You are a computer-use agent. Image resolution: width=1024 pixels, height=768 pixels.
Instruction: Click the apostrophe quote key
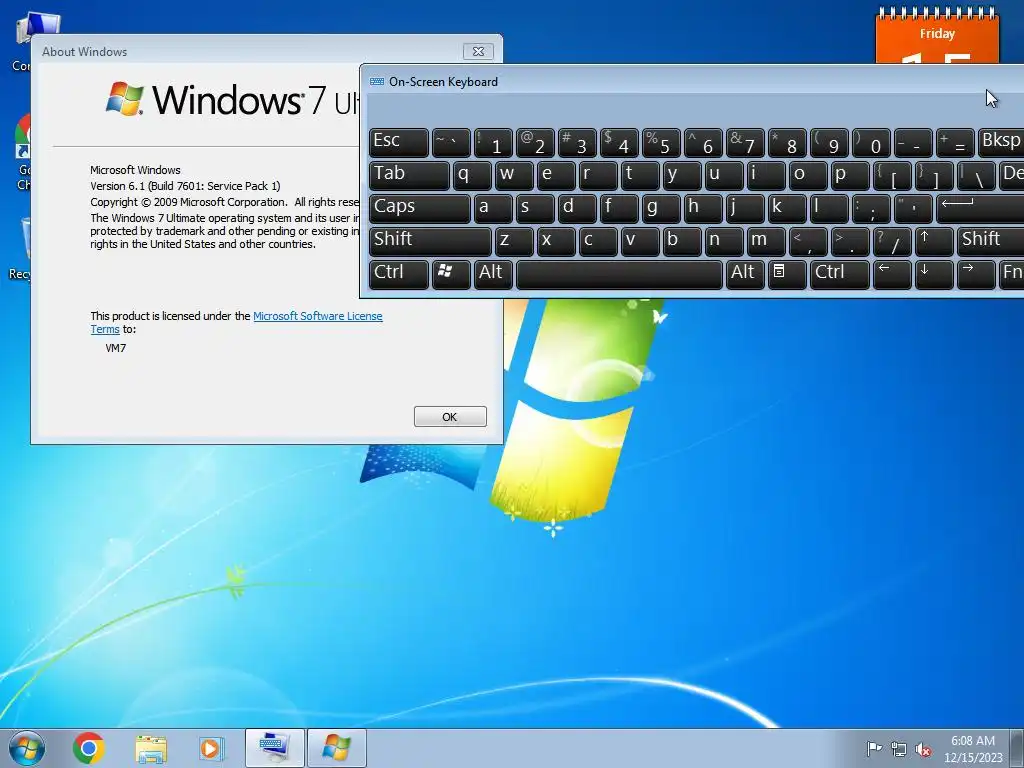913,209
